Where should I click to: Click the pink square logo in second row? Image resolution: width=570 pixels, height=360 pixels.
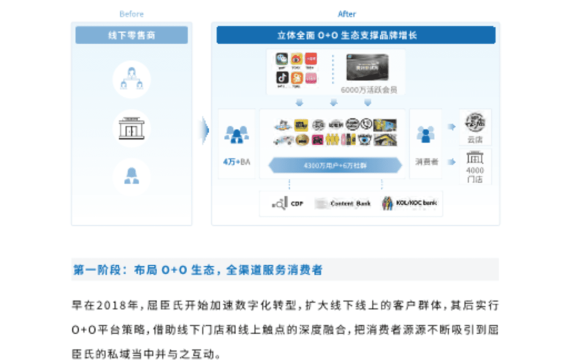(318, 140)
